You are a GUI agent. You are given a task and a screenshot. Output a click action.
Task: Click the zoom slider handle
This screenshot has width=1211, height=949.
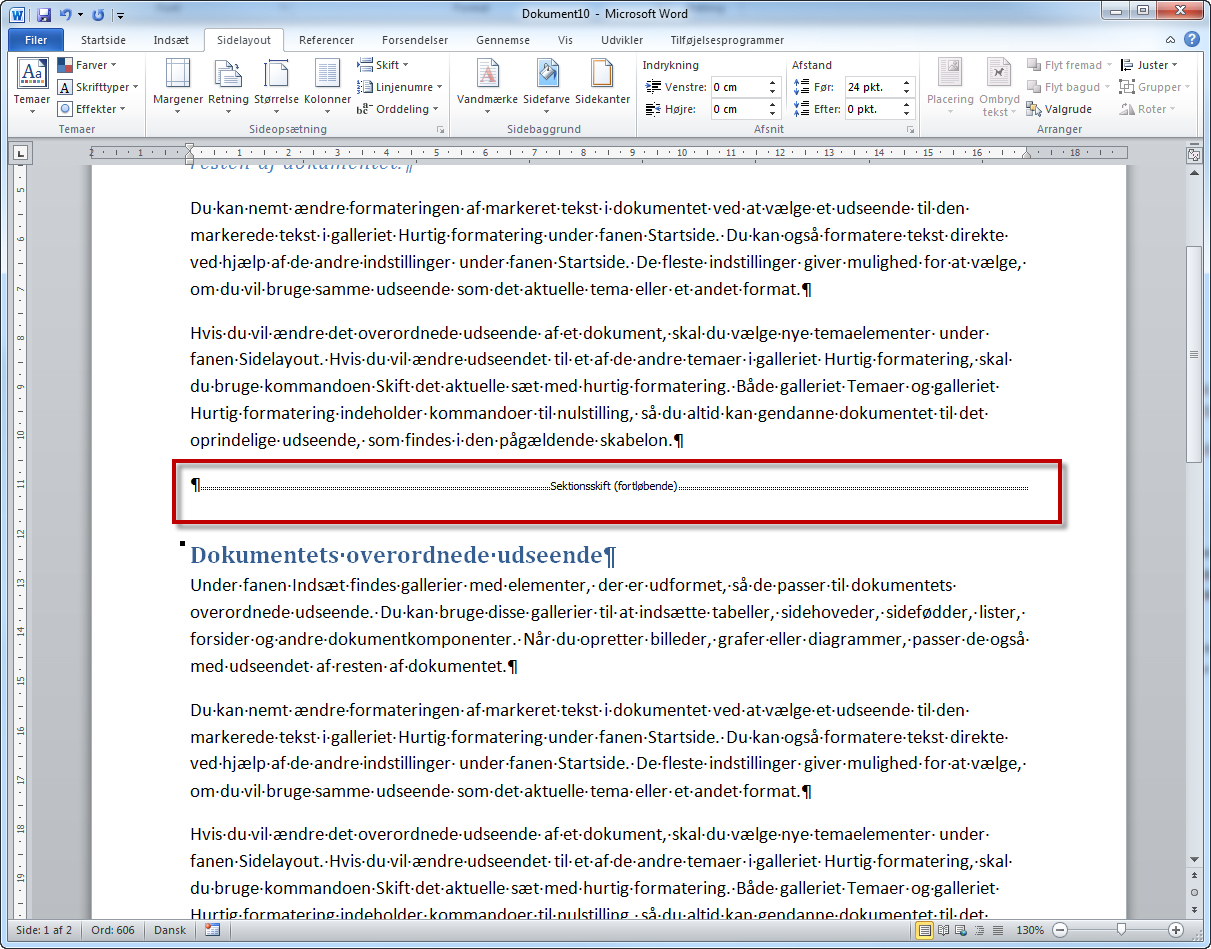(x=1121, y=930)
